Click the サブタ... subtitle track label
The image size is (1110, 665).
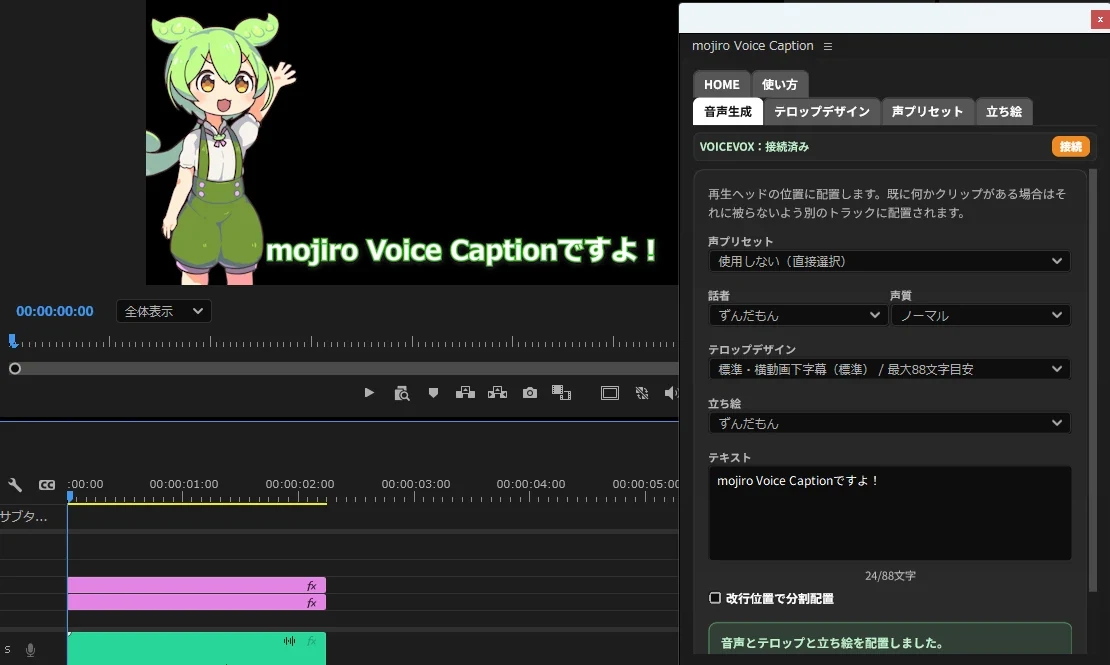pyautogui.click(x=23, y=516)
